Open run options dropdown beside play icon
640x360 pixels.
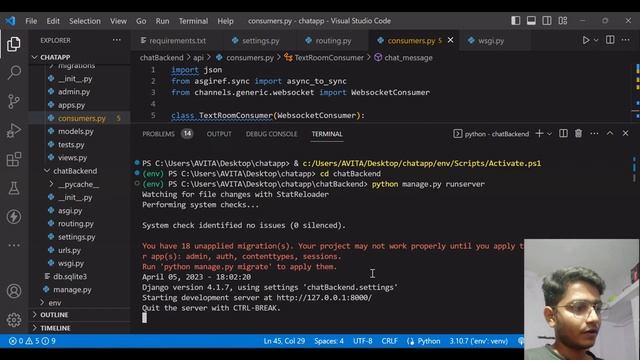(x=596, y=40)
